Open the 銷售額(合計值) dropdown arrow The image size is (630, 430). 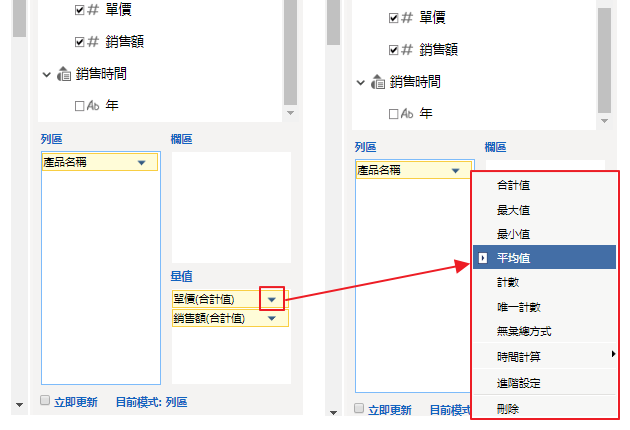tap(271, 318)
